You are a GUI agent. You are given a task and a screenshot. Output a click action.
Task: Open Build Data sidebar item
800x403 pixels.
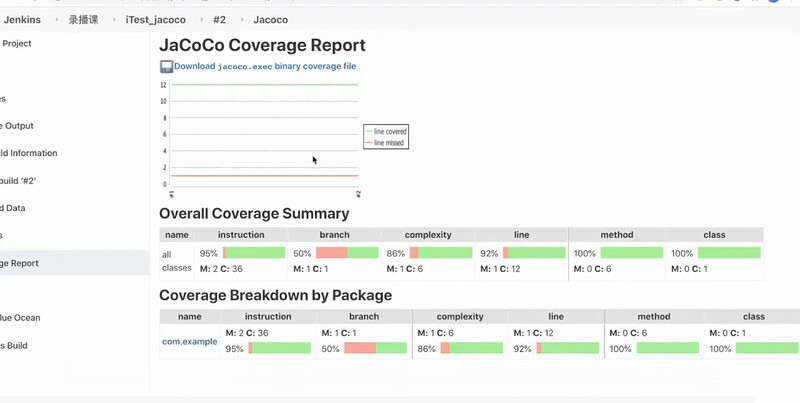click(13, 208)
